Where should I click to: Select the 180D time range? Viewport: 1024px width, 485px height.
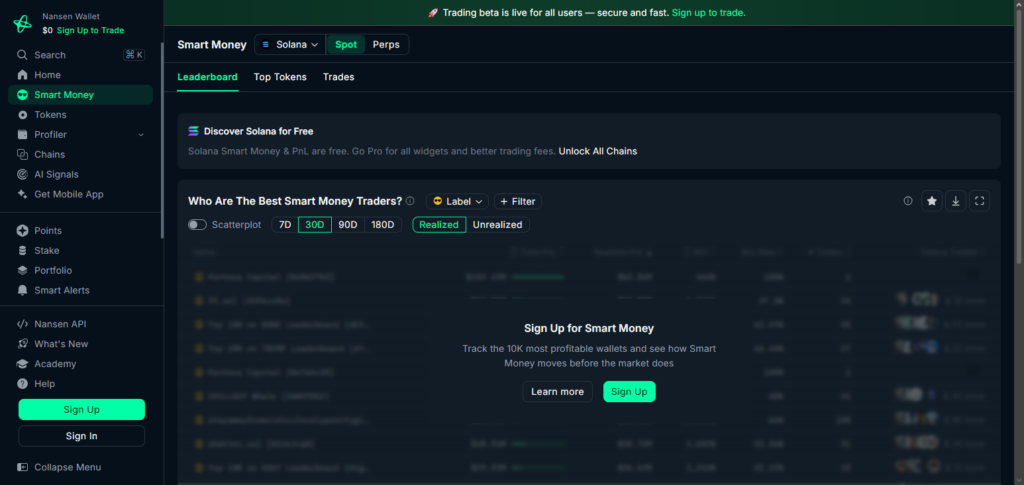click(x=383, y=225)
